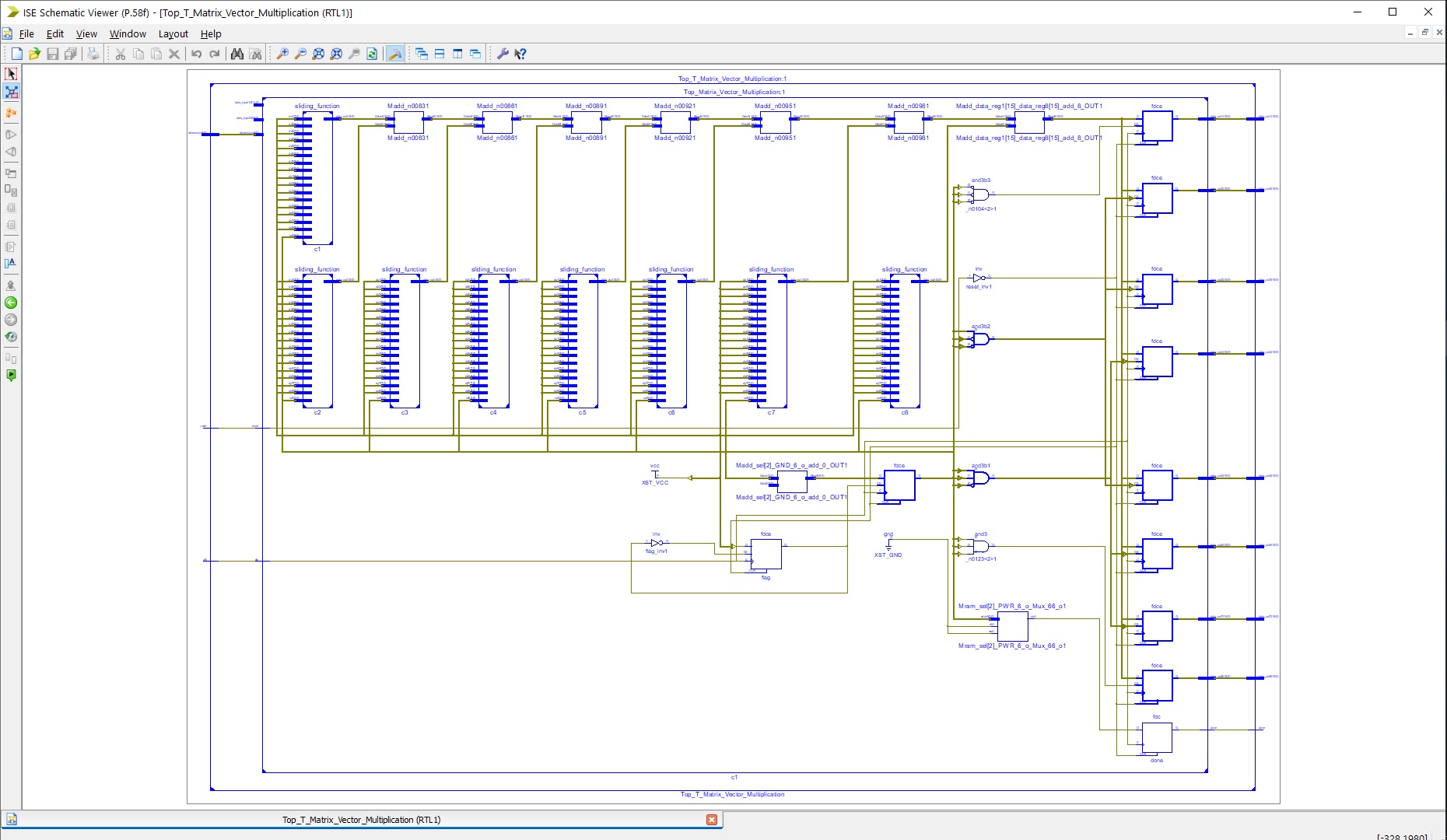This screenshot has width=1447, height=840.
Task: Click the XST_GND symbol
Action: click(888, 544)
